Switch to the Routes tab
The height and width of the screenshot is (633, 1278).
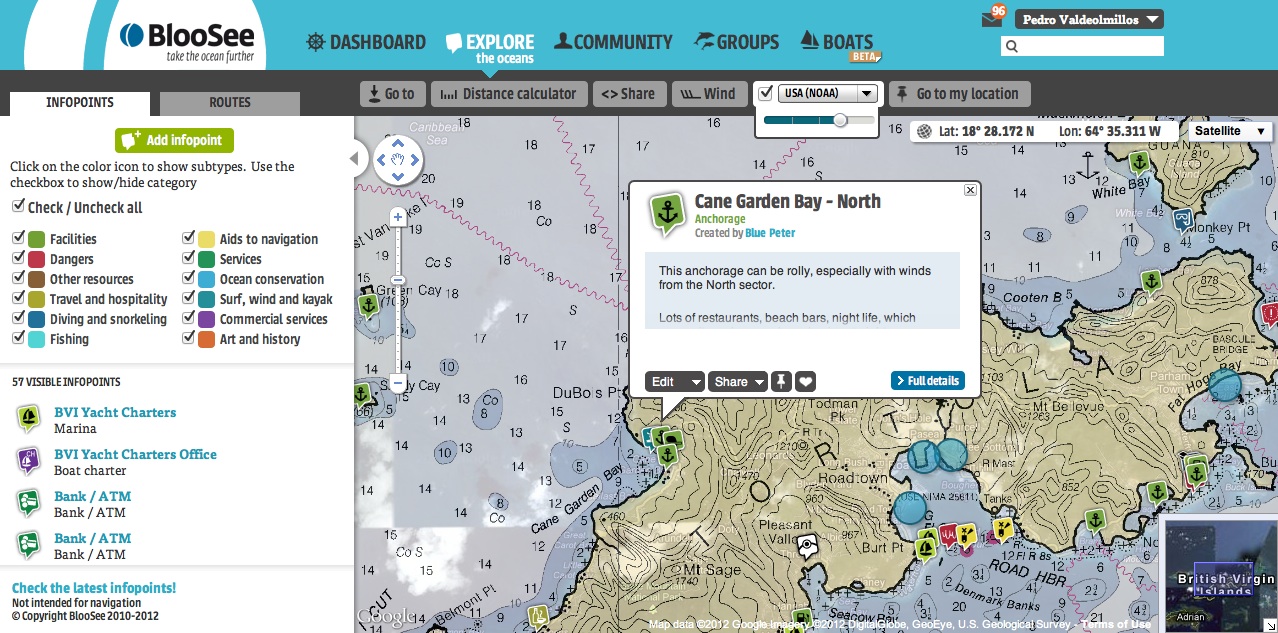pyautogui.click(x=230, y=102)
